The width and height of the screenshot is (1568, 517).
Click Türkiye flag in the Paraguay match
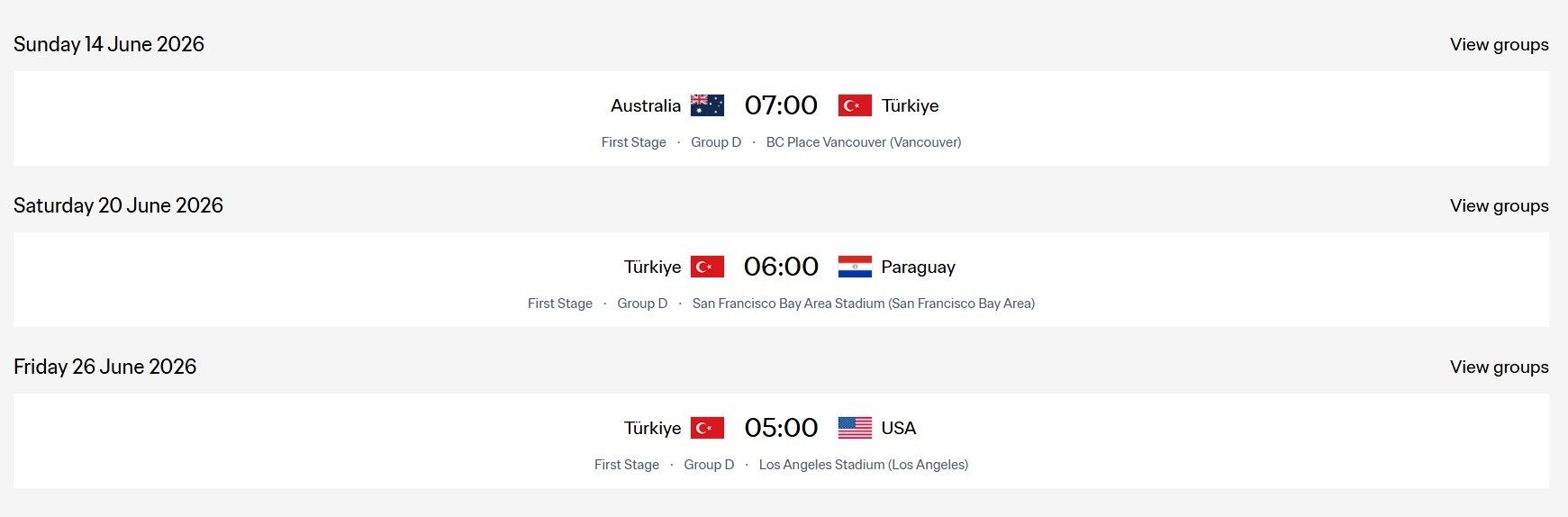pos(707,267)
